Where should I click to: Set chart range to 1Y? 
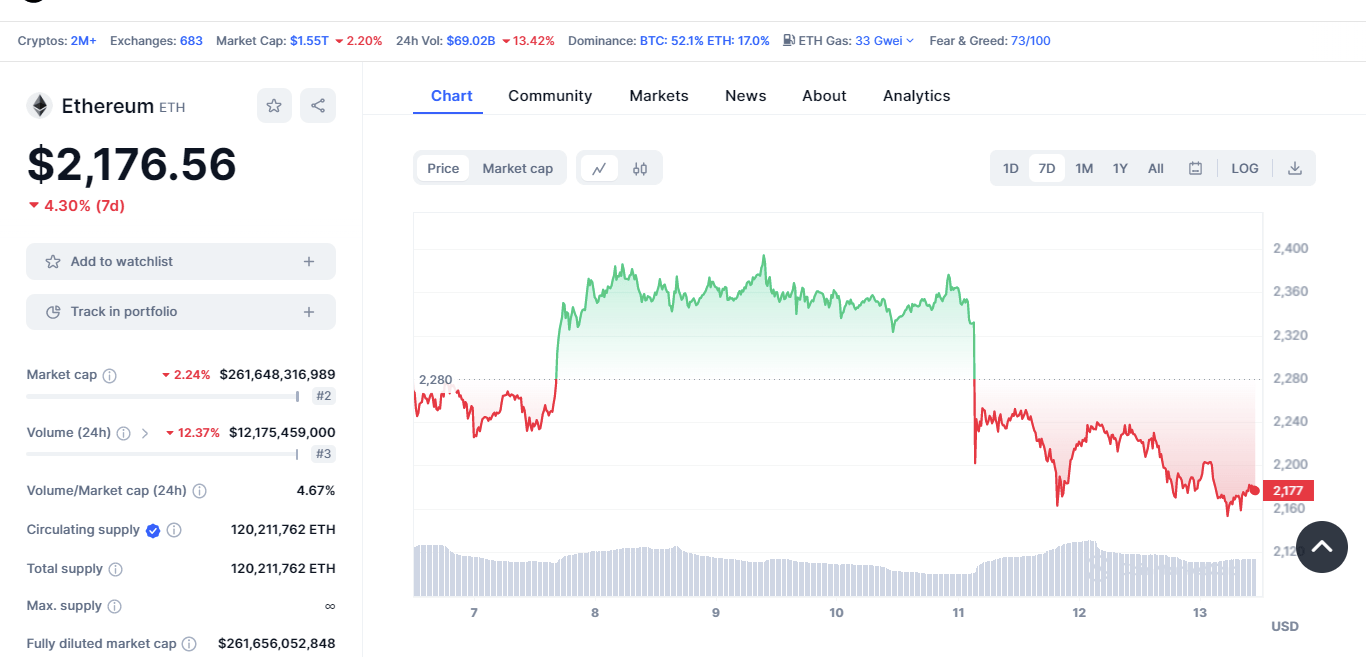pos(1120,168)
